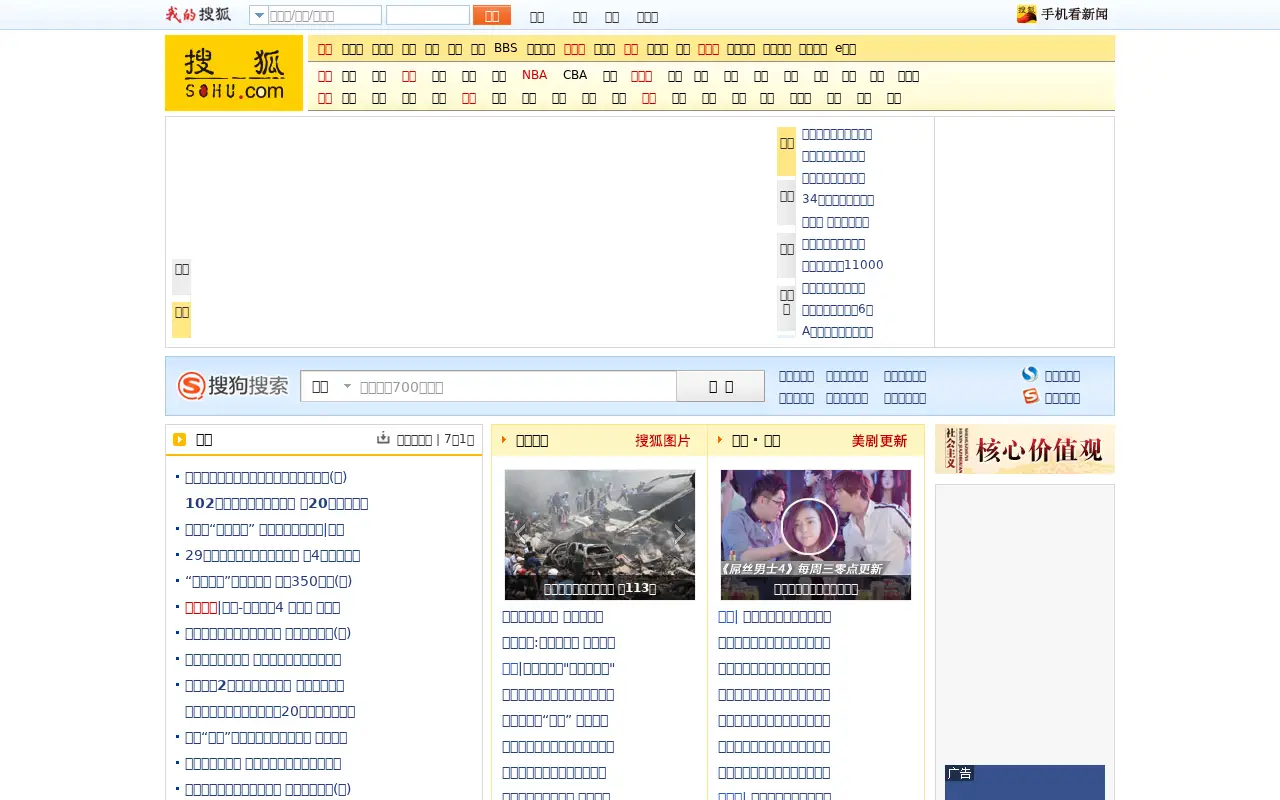Click the photo caption containing 113

(x=600, y=589)
